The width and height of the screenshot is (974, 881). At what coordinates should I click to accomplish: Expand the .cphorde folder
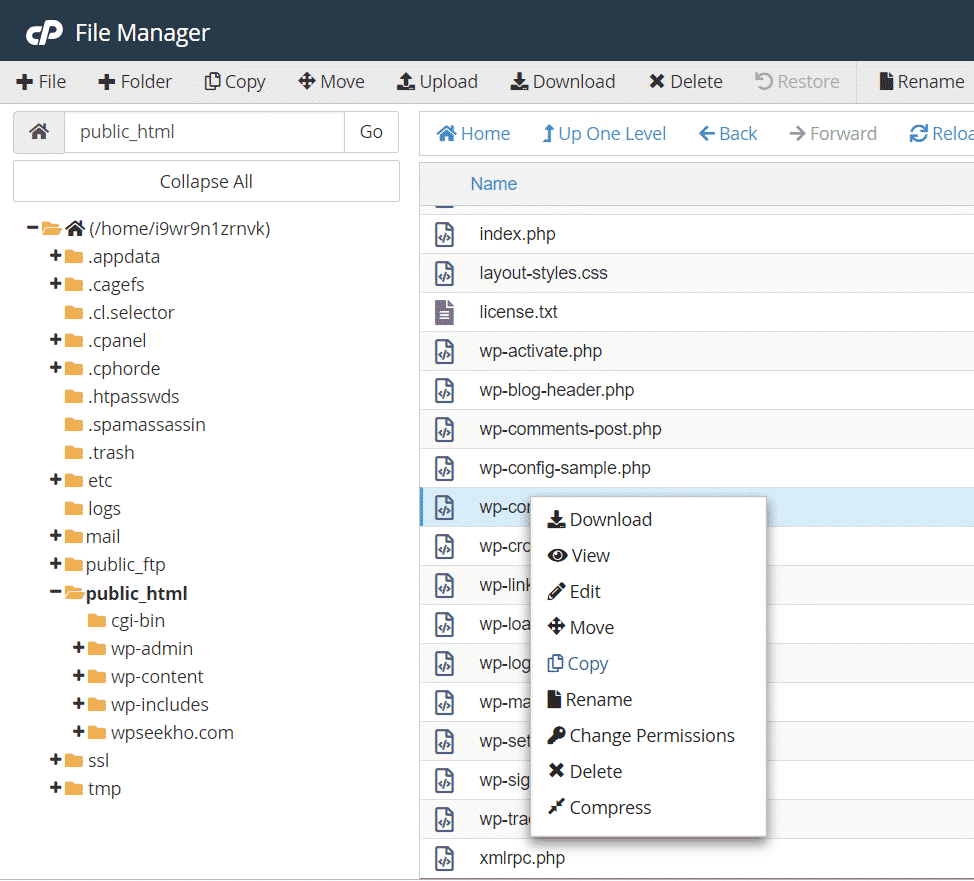55,368
